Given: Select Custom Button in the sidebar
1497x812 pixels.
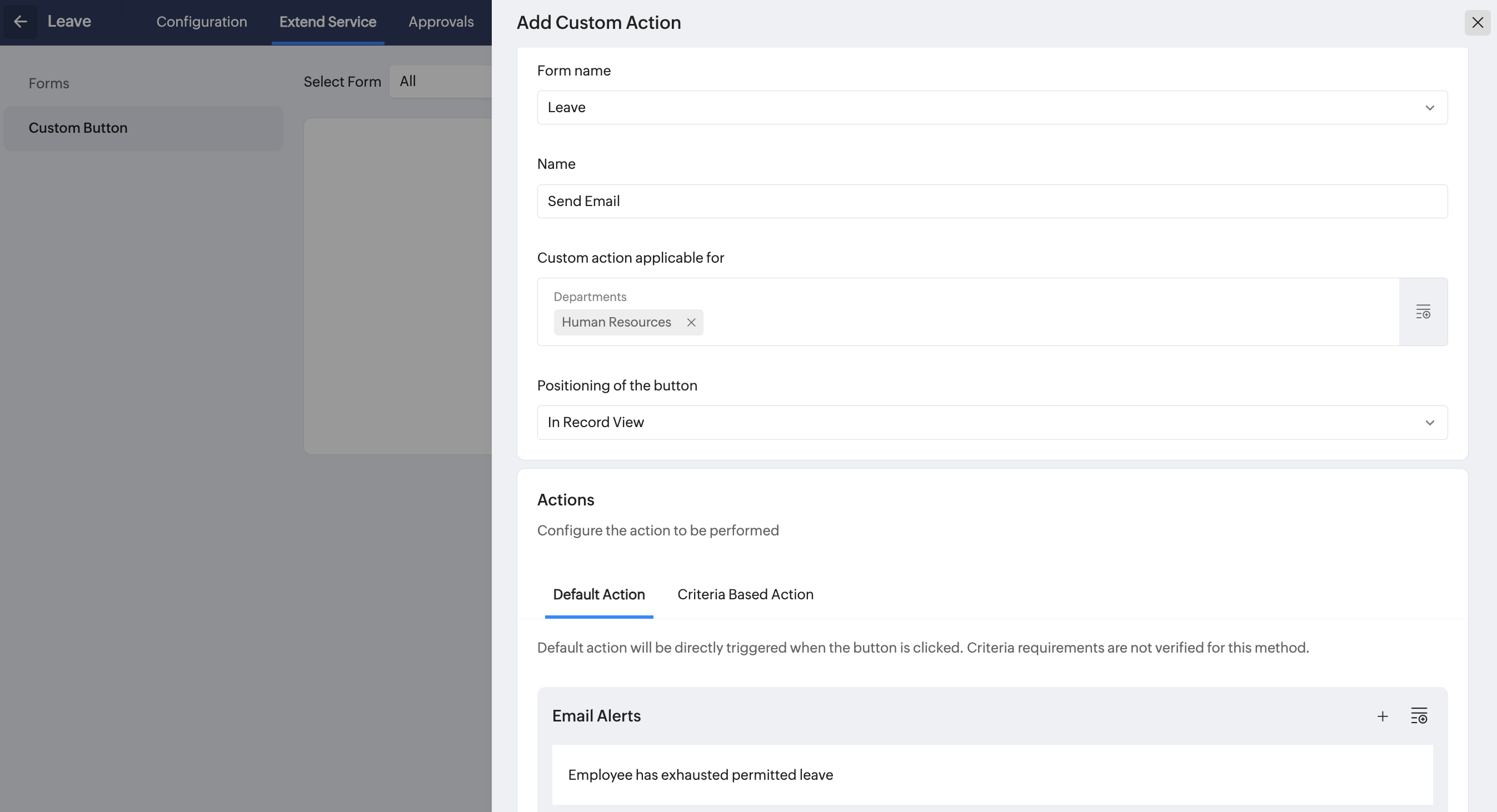Looking at the screenshot, I should coord(78,128).
